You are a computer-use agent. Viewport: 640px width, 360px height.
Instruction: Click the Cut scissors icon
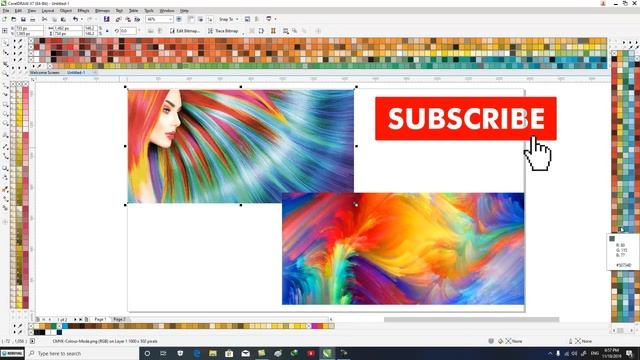tap(44, 19)
